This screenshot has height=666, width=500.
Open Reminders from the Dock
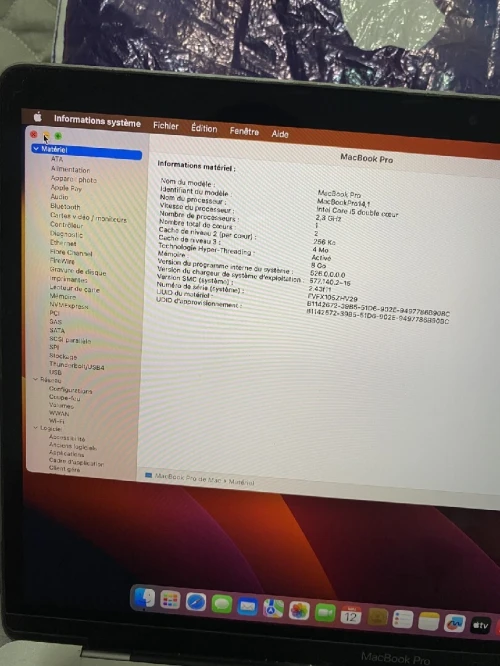(x=403, y=619)
